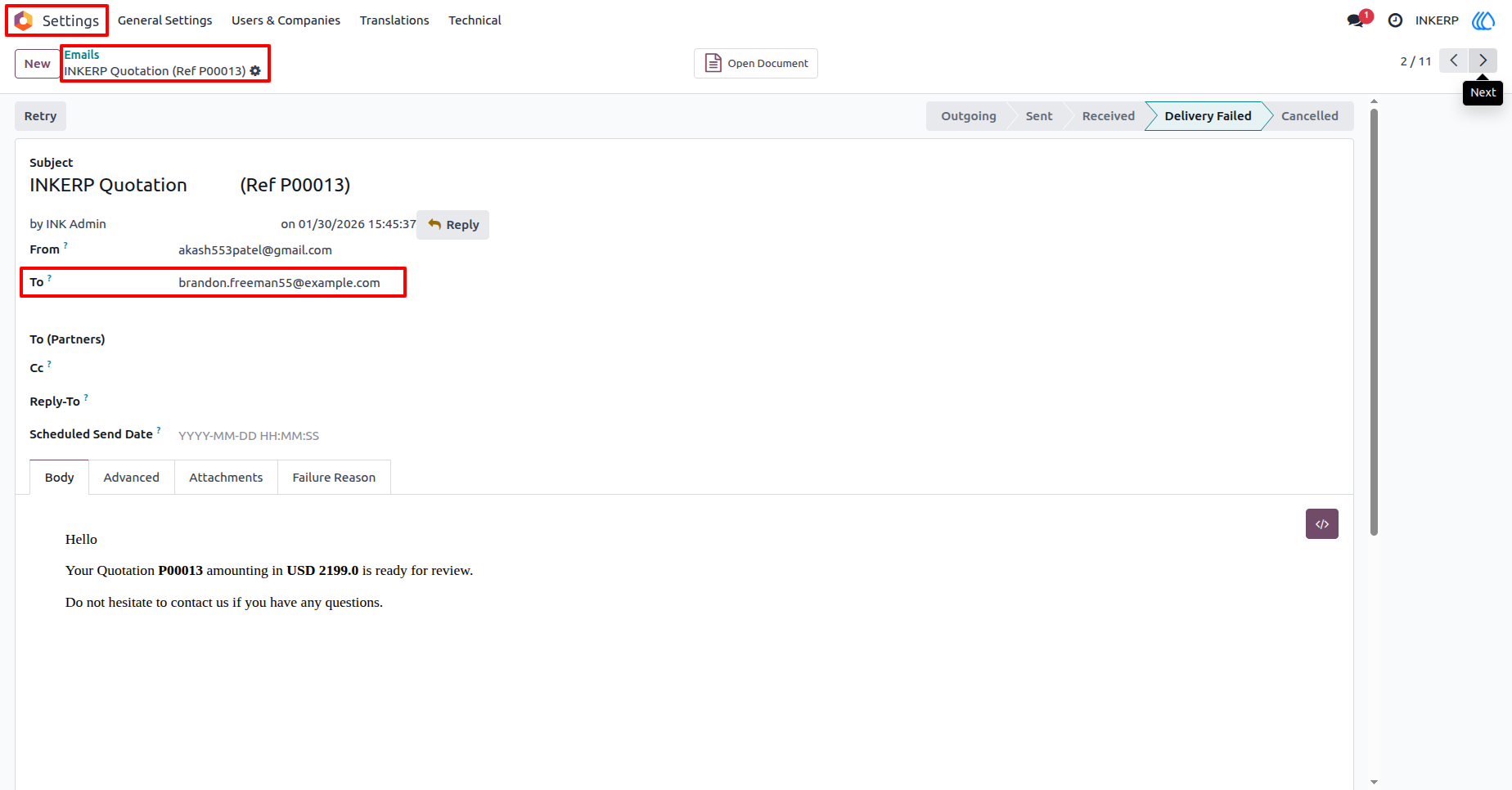Switch to the Attachments tab
1512x790 pixels.
tap(226, 478)
